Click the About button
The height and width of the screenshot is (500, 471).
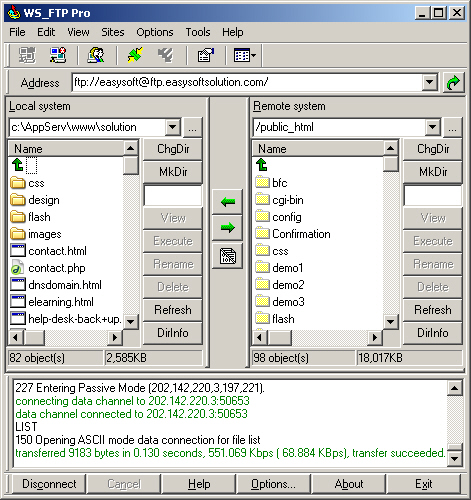349,484
